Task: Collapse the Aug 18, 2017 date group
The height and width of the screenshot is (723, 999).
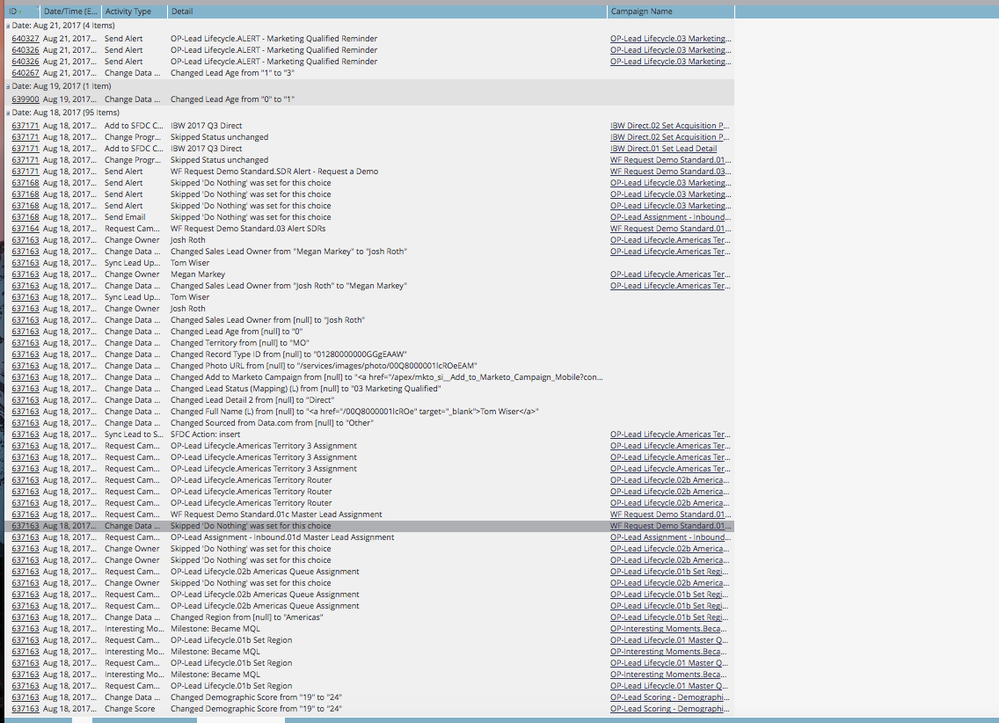Action: tap(8, 113)
